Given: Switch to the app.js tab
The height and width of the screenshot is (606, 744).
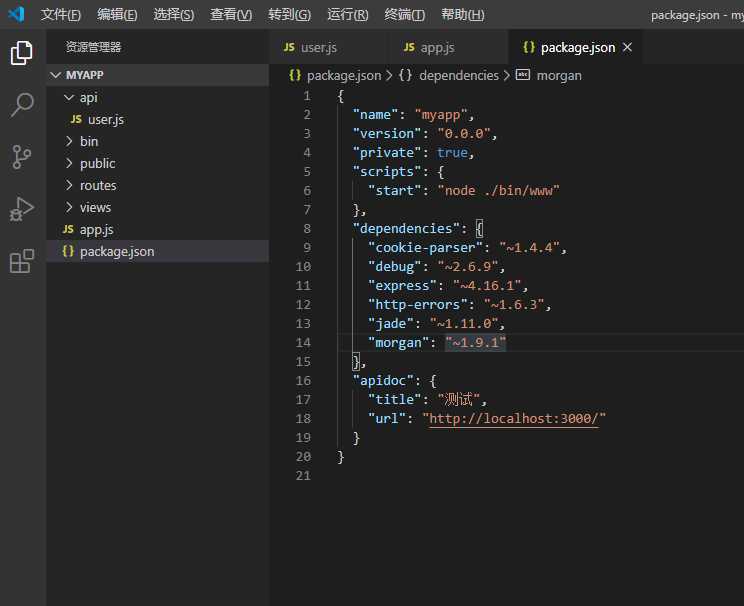Looking at the screenshot, I should tap(447, 47).
